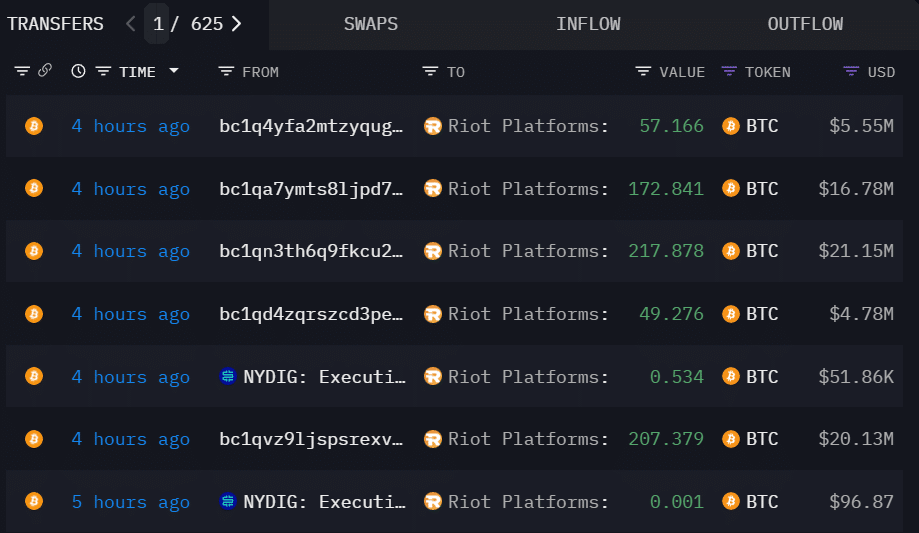Viewport: 919px width, 533px height.
Task: Open the purple USD filter icon
Action: pos(851,72)
